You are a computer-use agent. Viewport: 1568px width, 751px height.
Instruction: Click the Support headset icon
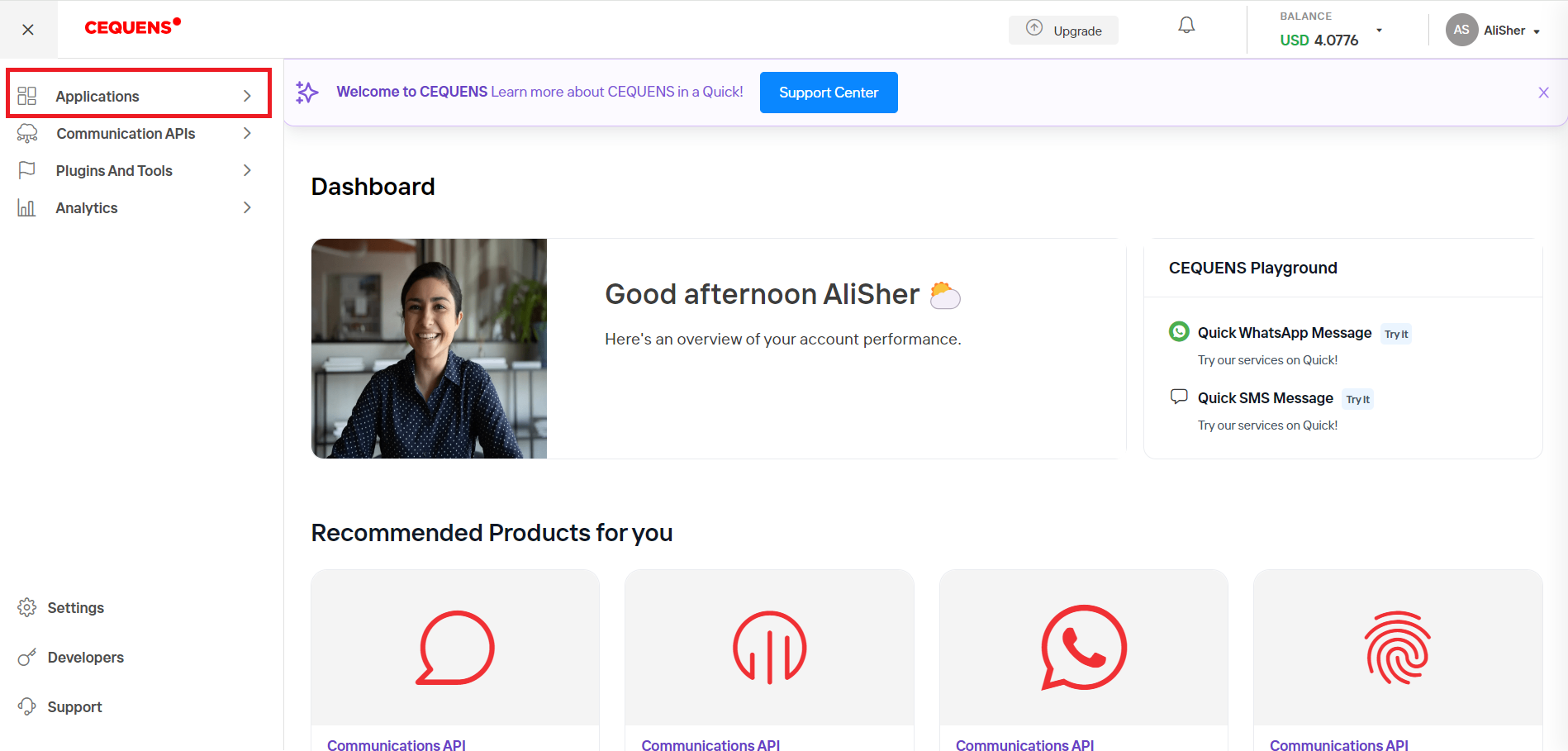(x=26, y=706)
